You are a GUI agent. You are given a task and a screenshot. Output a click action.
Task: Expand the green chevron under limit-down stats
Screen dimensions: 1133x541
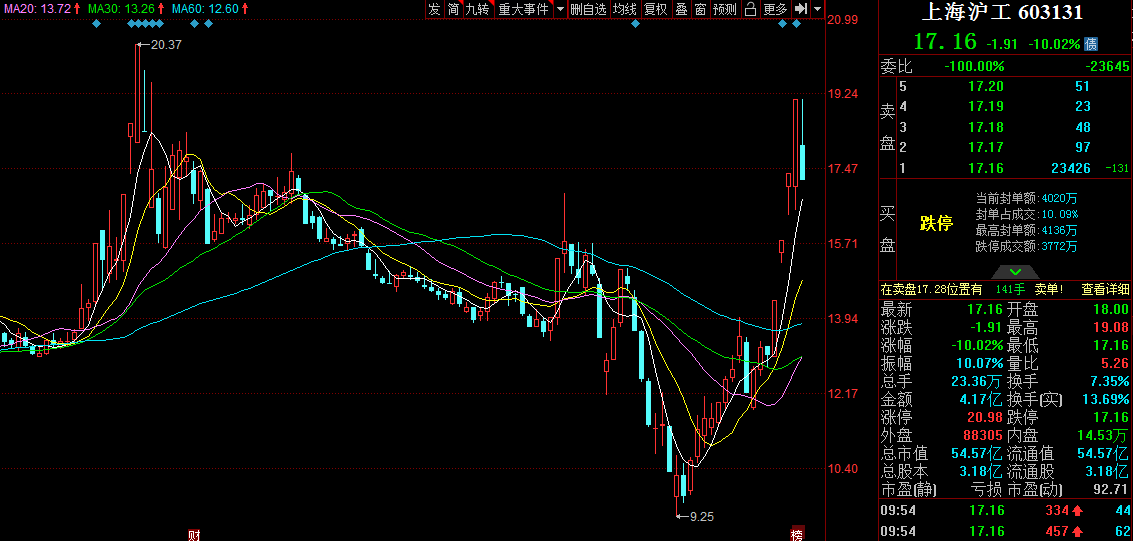(1014, 271)
